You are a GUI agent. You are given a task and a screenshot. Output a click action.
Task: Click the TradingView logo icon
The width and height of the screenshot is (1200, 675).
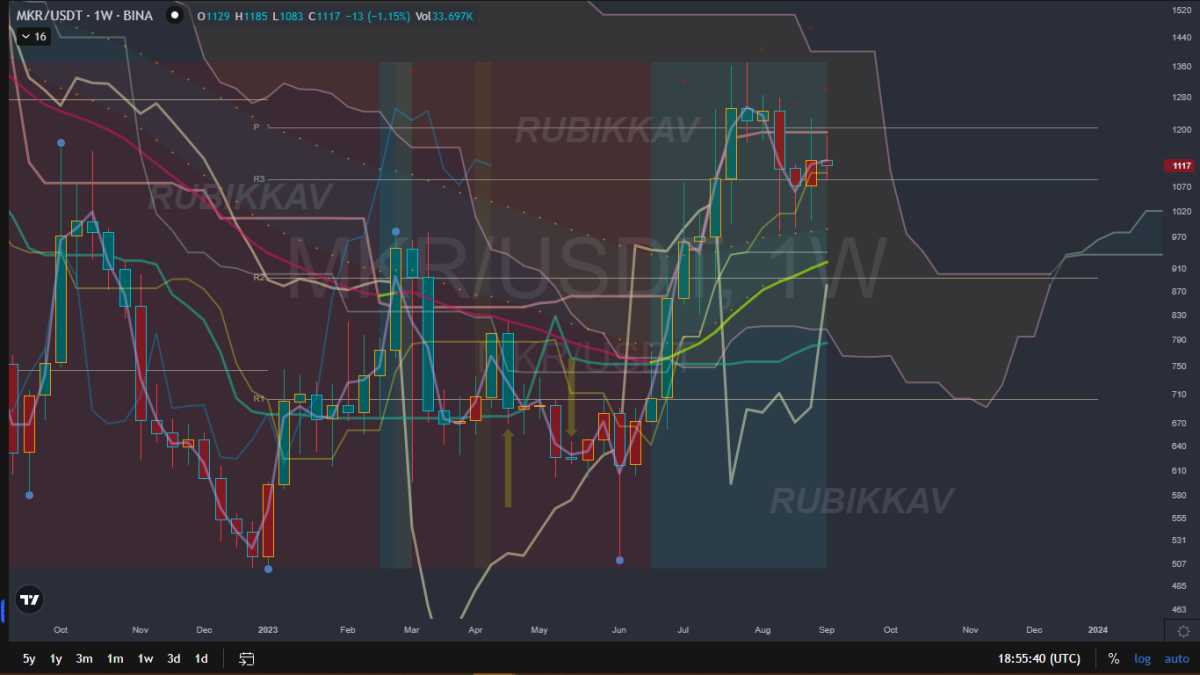(x=30, y=599)
